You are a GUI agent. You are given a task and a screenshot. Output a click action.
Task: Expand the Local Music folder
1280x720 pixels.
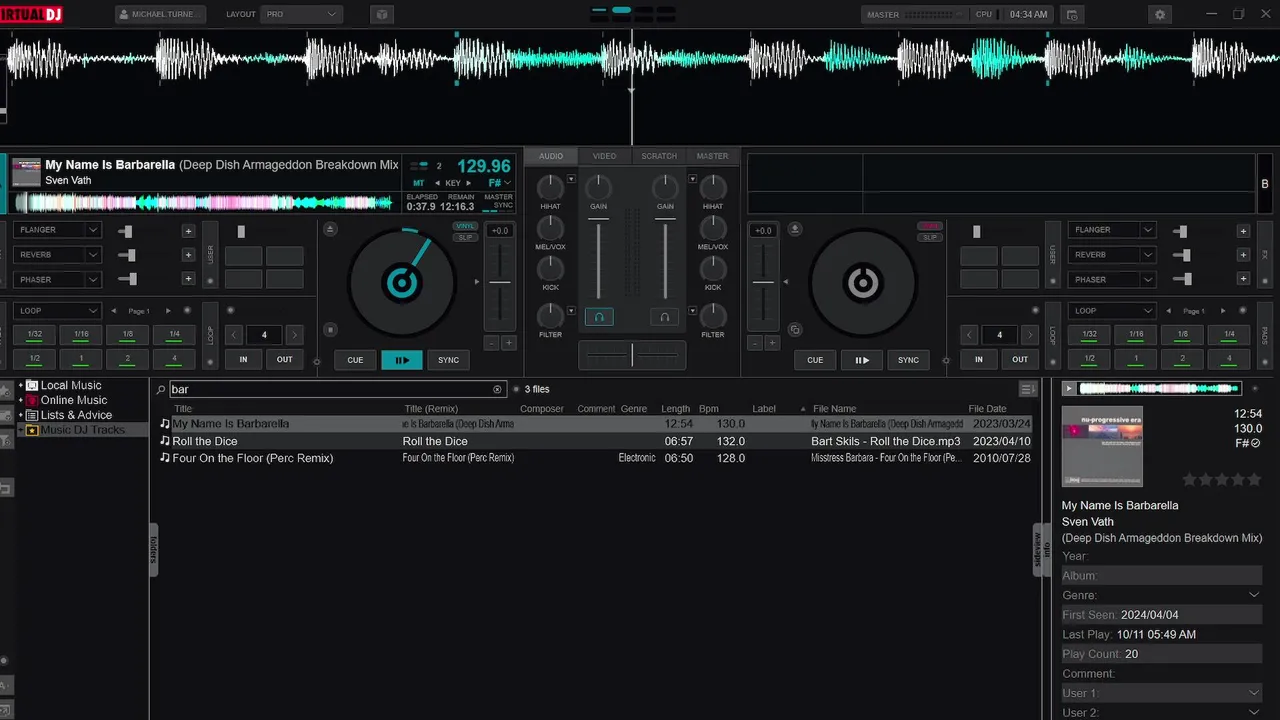[21, 385]
